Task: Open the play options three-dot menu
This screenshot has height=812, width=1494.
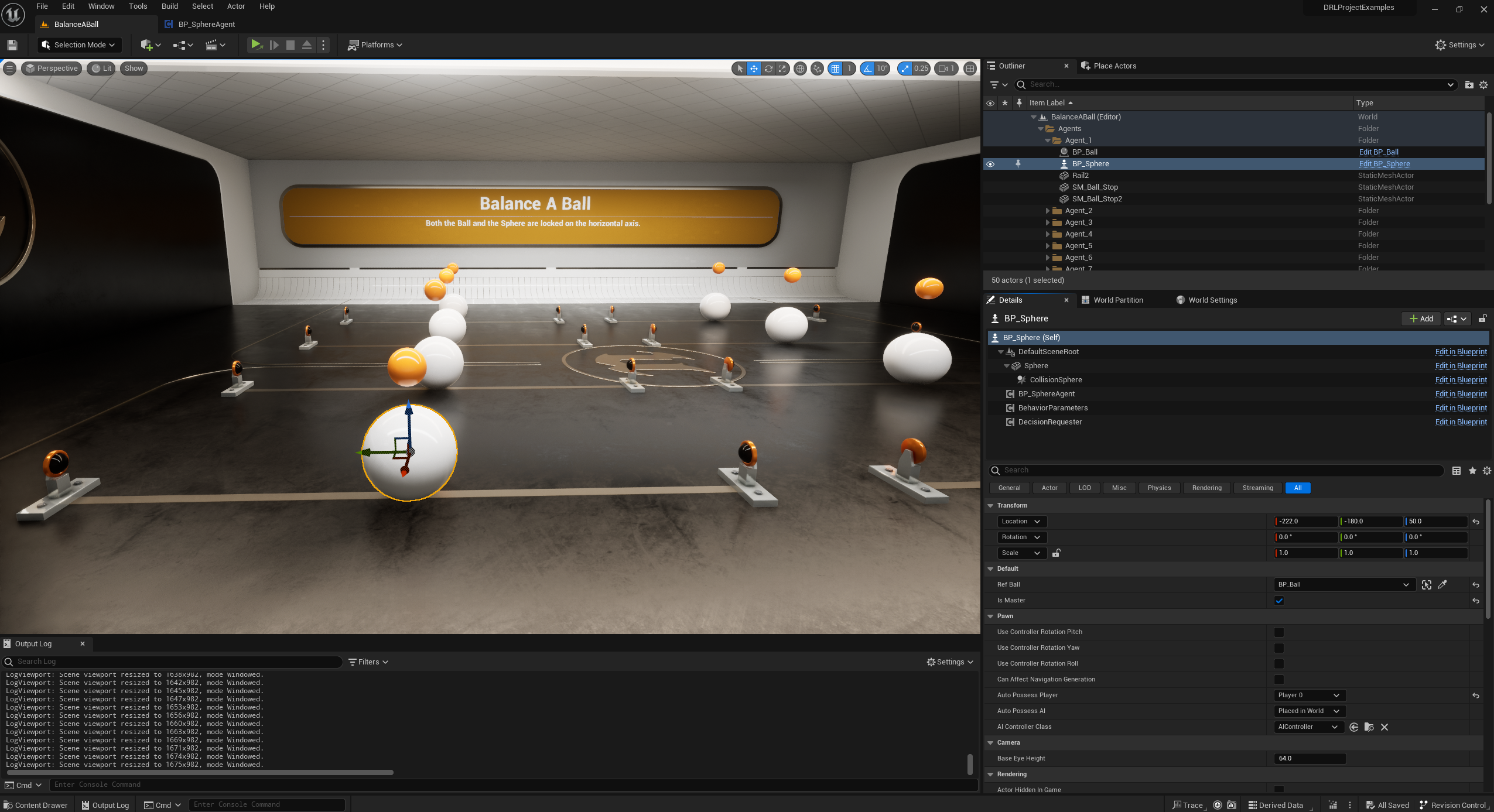Action: (323, 45)
